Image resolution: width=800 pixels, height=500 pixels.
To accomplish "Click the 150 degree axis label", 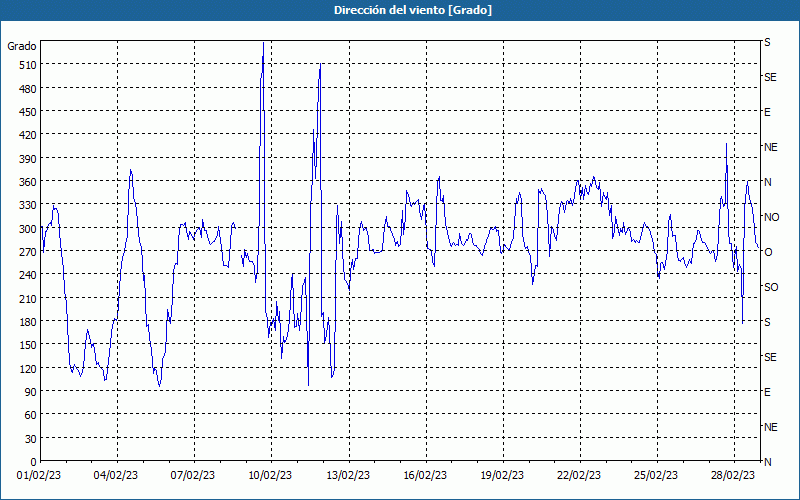I will point(27,345).
